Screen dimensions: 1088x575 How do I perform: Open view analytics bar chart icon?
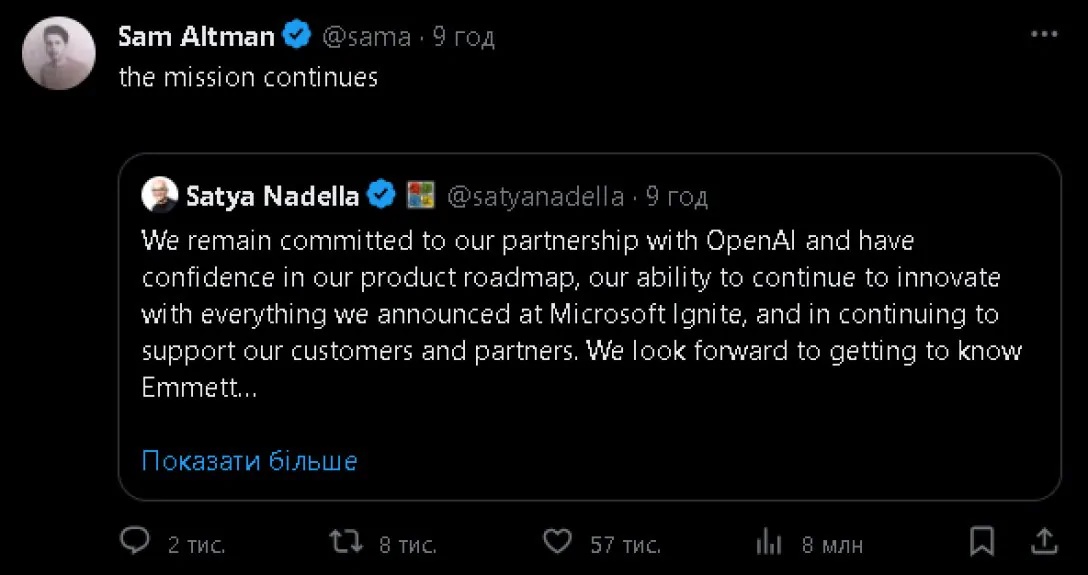tap(769, 543)
